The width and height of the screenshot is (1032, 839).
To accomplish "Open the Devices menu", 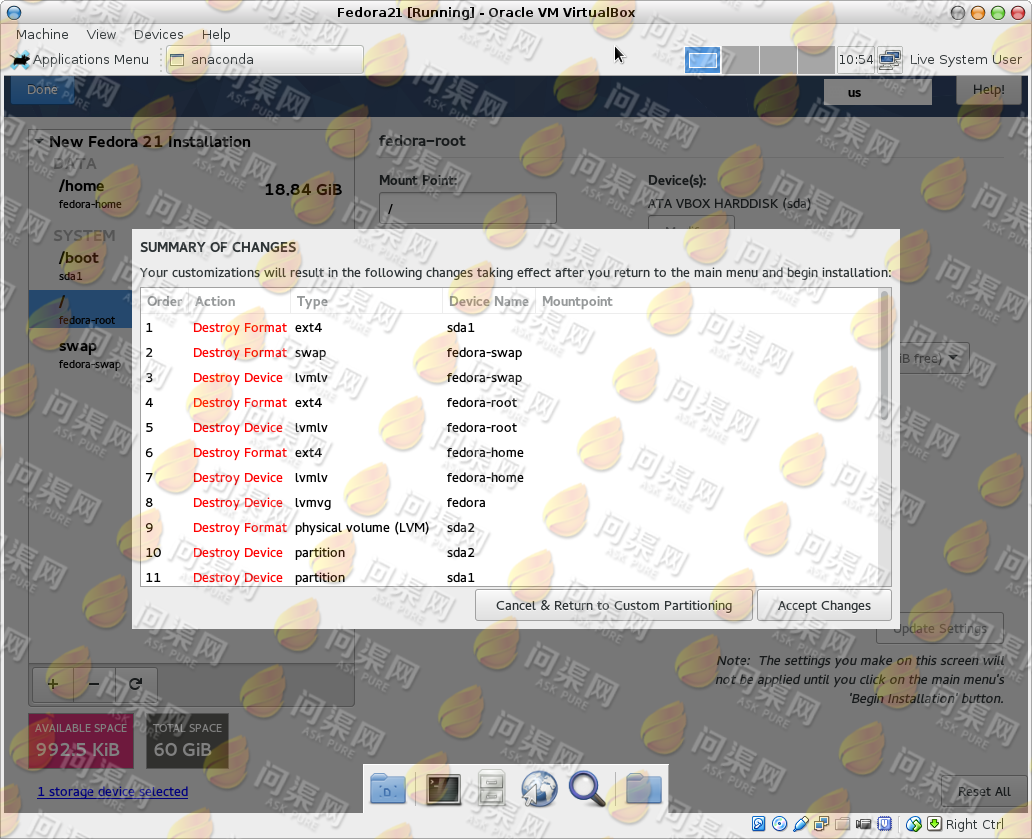I will coord(159,34).
